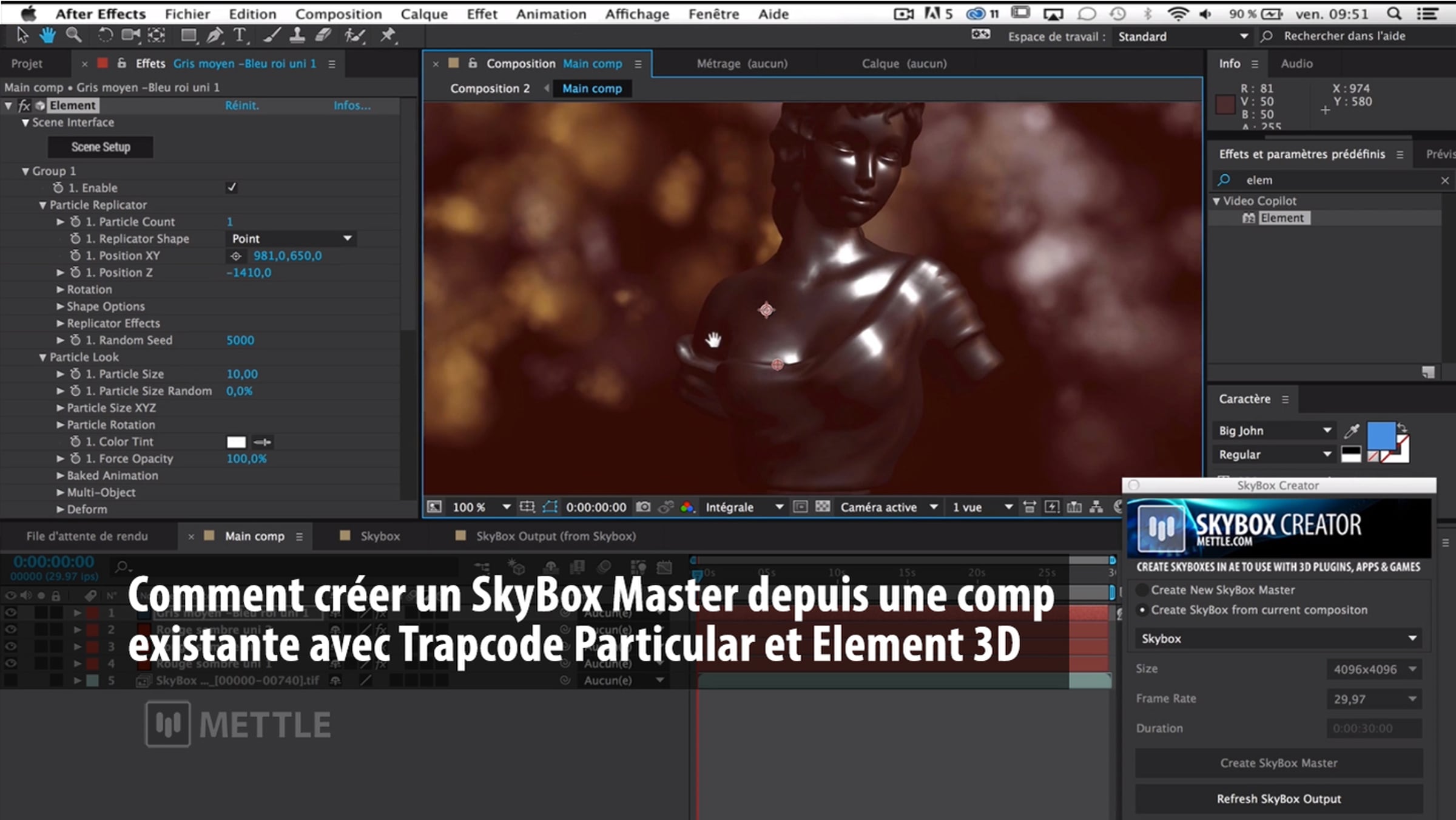Click the Refresh SkyBox Output button

coord(1279,799)
